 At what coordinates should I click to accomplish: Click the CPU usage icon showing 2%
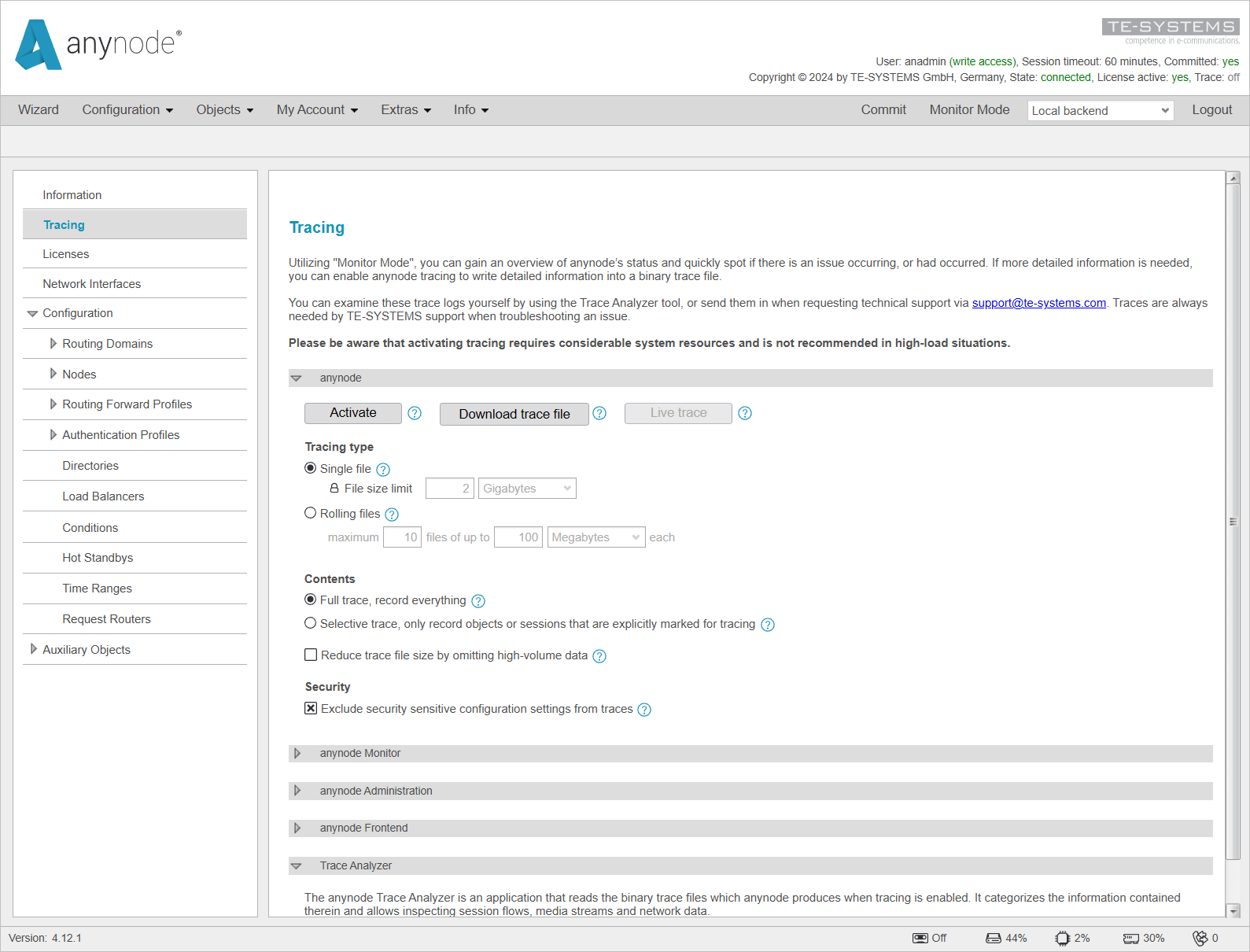tap(1063, 938)
